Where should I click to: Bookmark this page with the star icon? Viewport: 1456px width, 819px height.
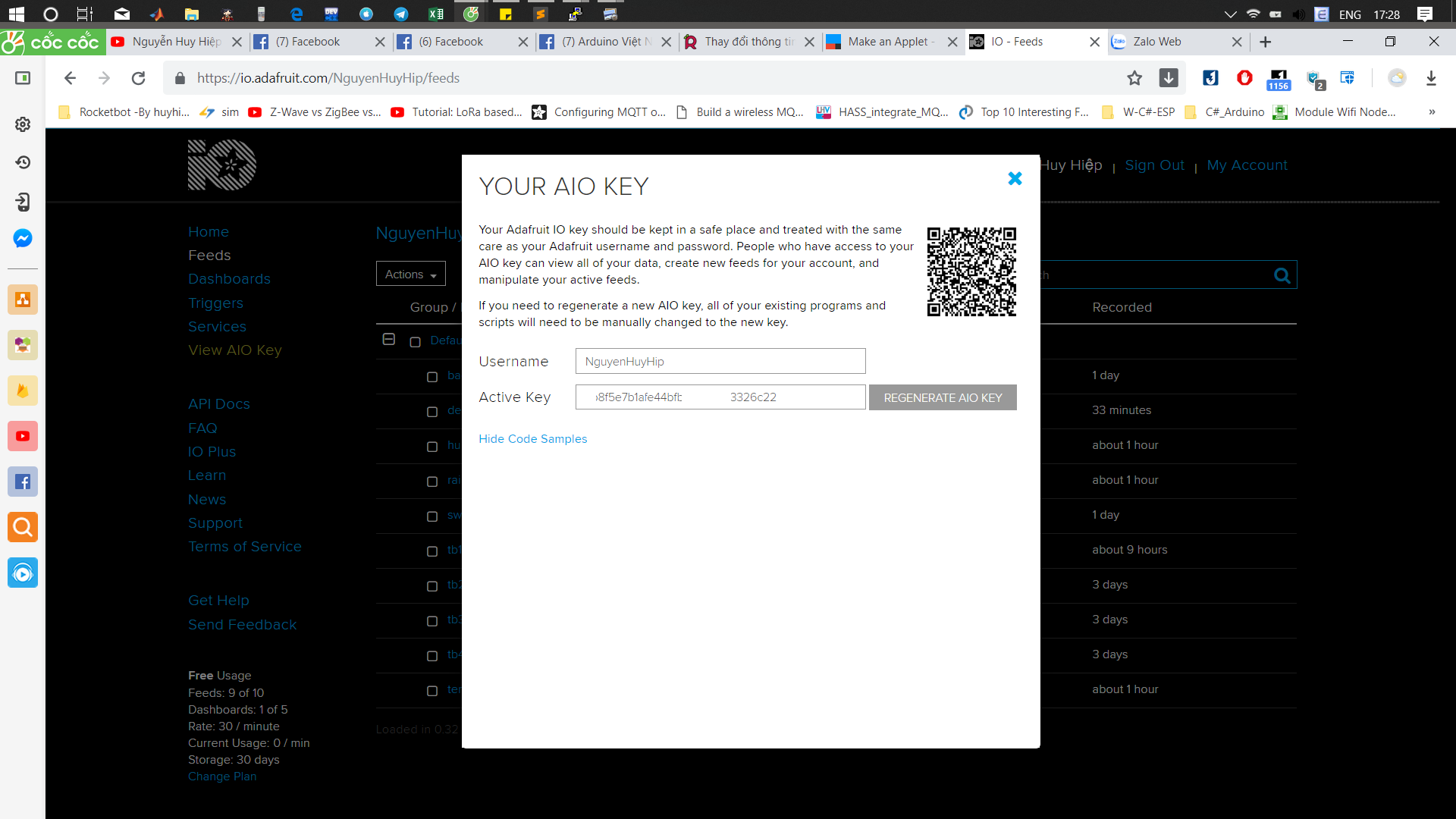coord(1134,78)
